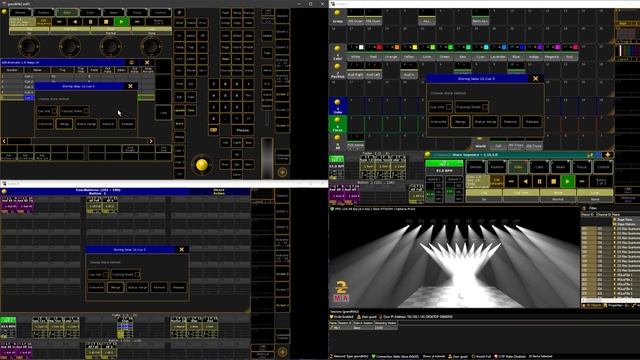Click the left arrow under the sequence sheet
The width and height of the screenshot is (640, 360).
(x=4, y=141)
